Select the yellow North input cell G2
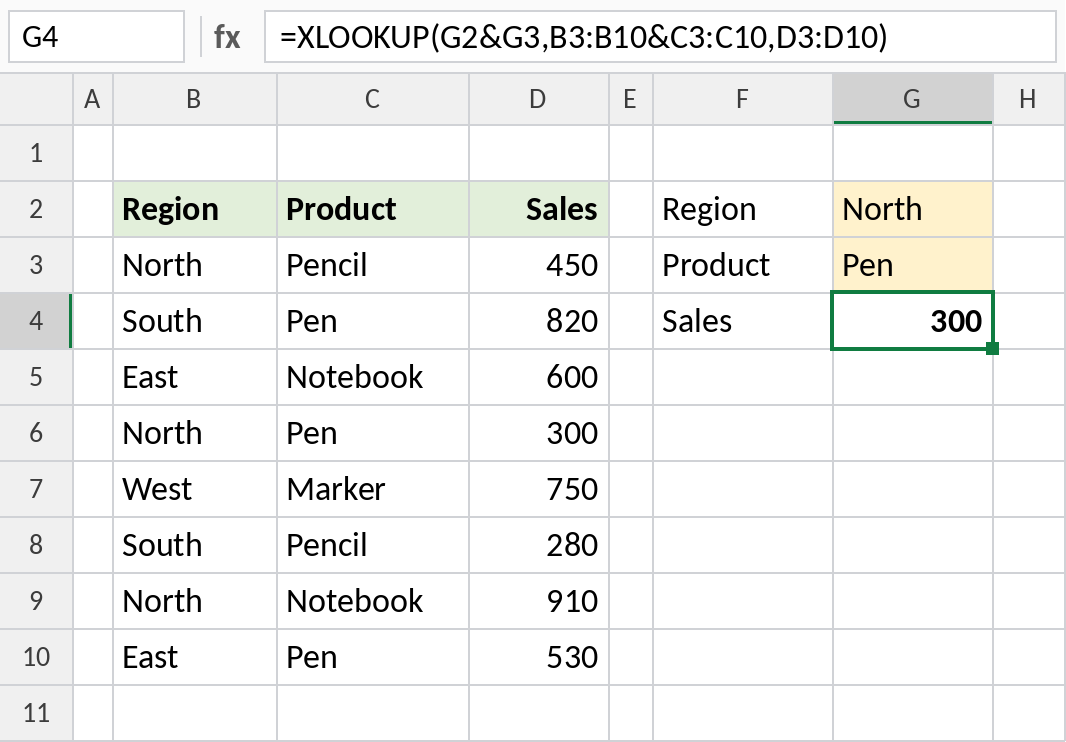This screenshot has height=742, width=1066. pyautogui.click(x=912, y=209)
